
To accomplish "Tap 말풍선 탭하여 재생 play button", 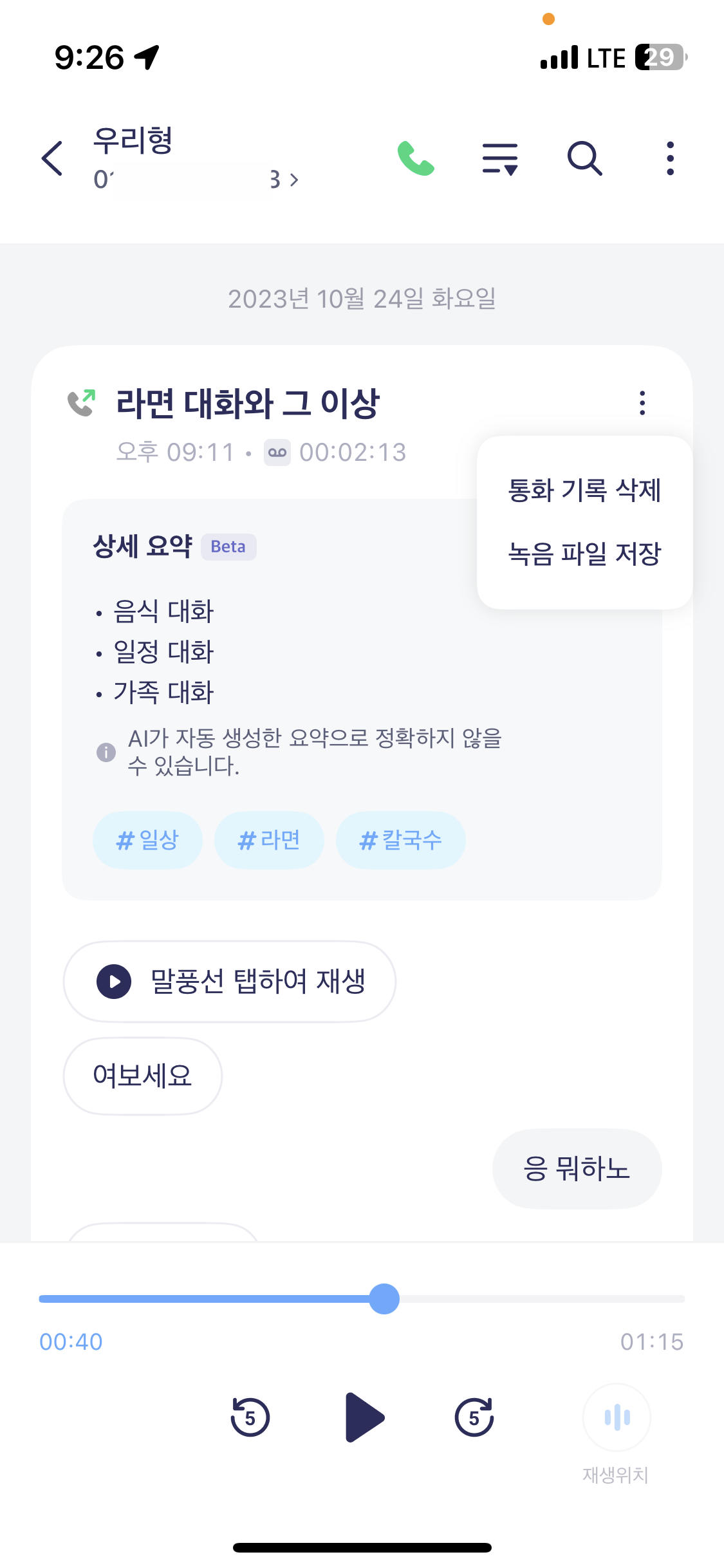I will pyautogui.click(x=230, y=982).
